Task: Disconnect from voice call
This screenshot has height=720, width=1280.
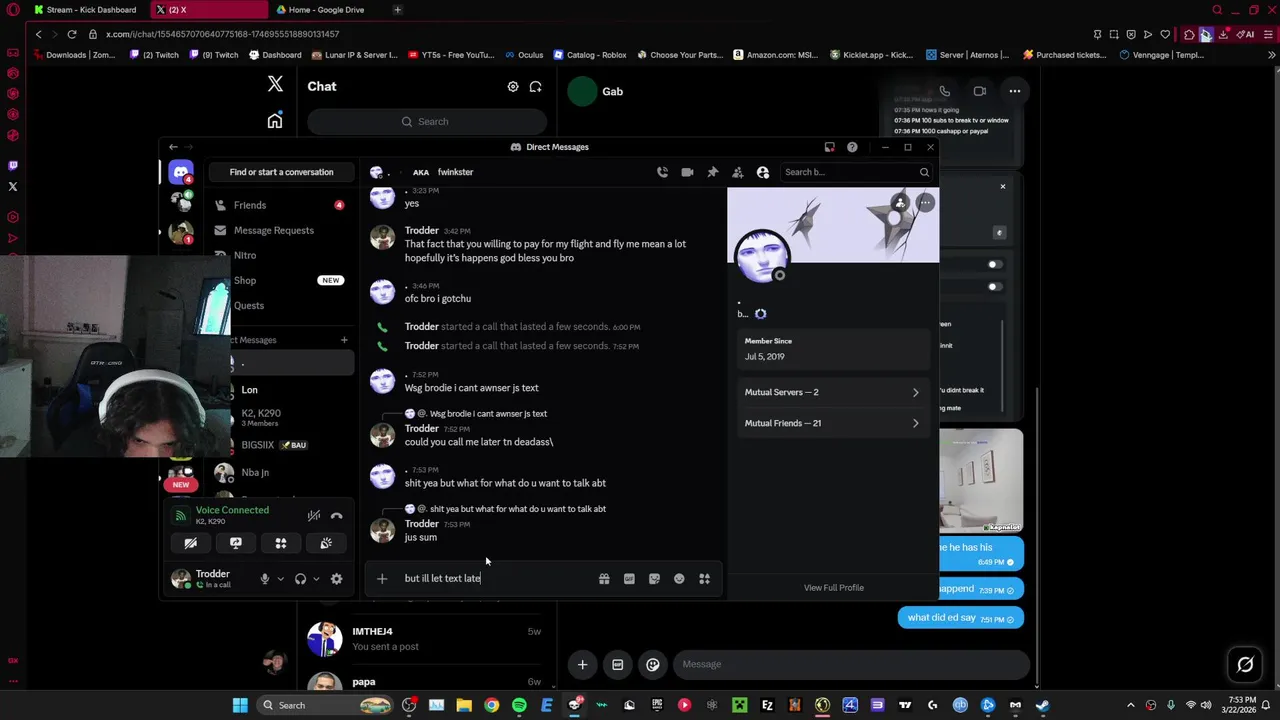Action: tap(337, 516)
